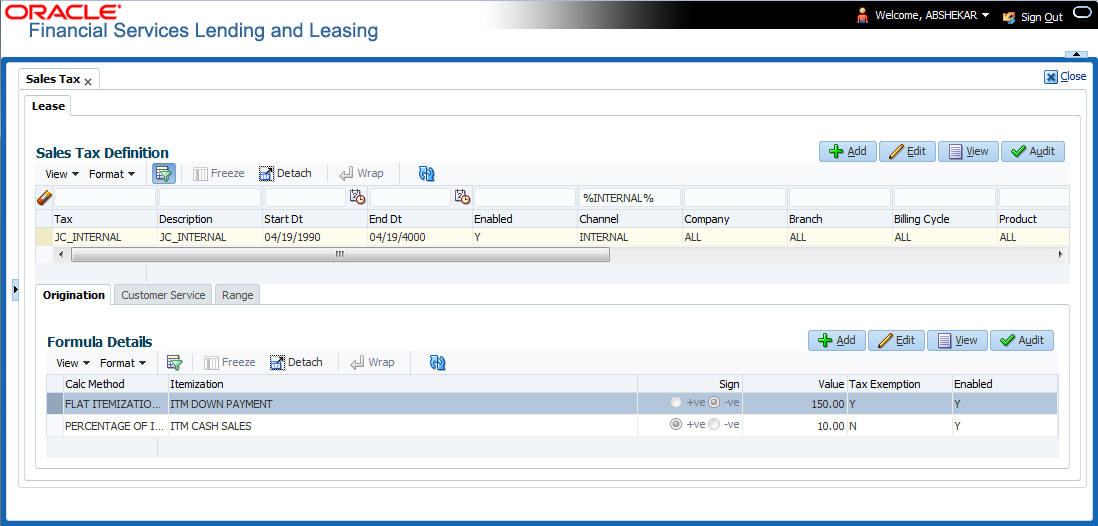Screen dimensions: 1098x526
Task: Click the scrollbar left arrow in Sales Tax table
Action: point(61,254)
